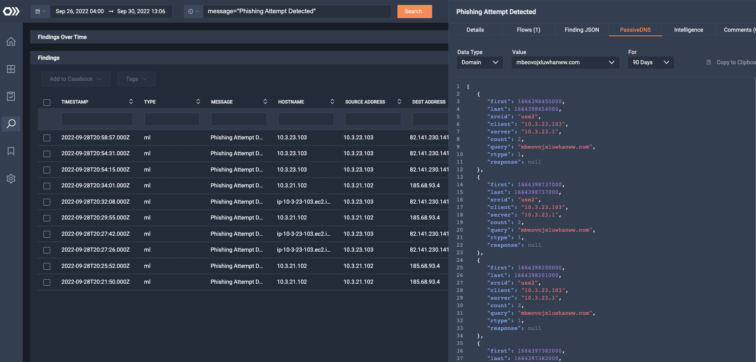Click the TYPE column filter box
The width and height of the screenshot is (756, 362).
point(172,119)
